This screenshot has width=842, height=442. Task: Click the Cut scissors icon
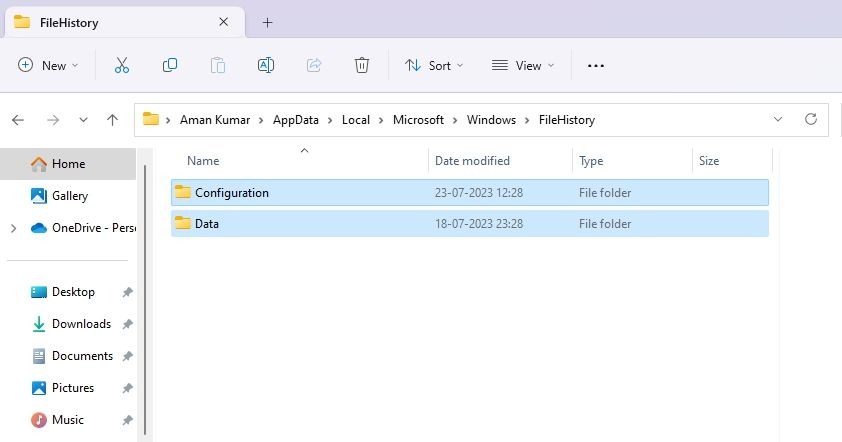[x=122, y=66]
